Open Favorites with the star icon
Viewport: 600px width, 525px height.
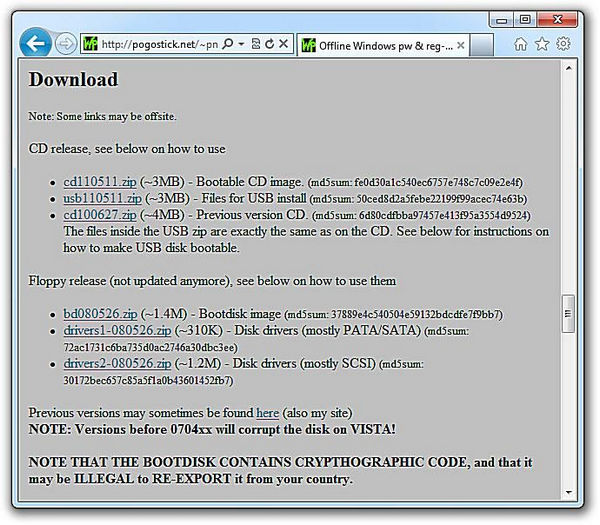pos(542,44)
